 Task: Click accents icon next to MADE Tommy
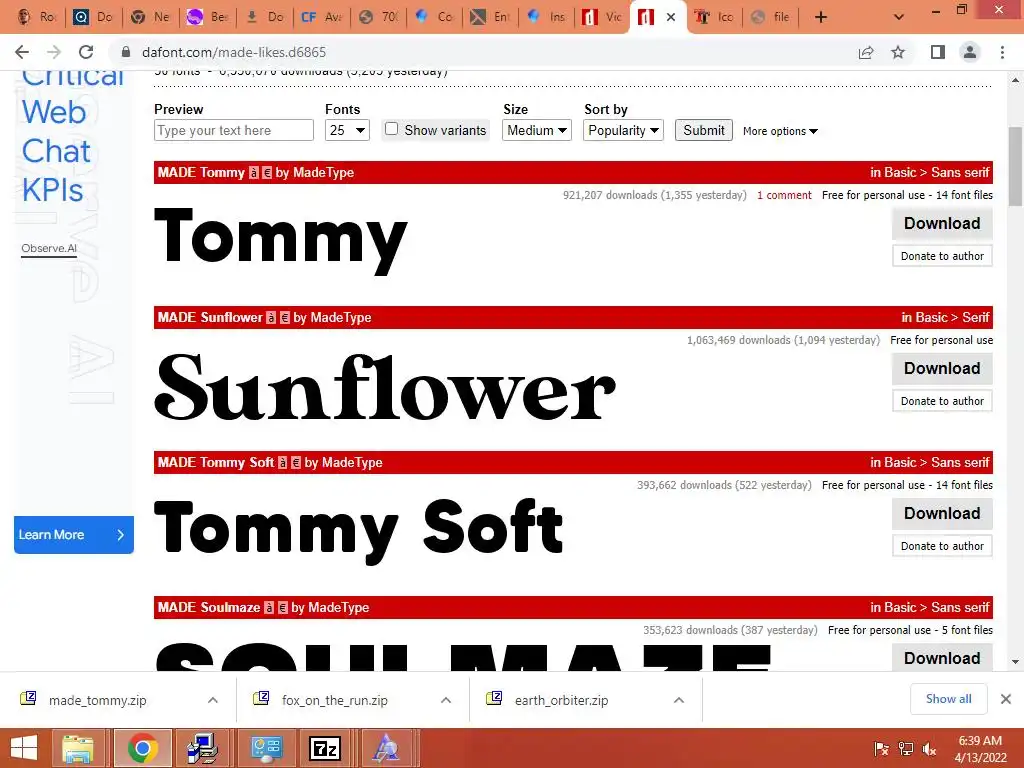[x=254, y=173]
